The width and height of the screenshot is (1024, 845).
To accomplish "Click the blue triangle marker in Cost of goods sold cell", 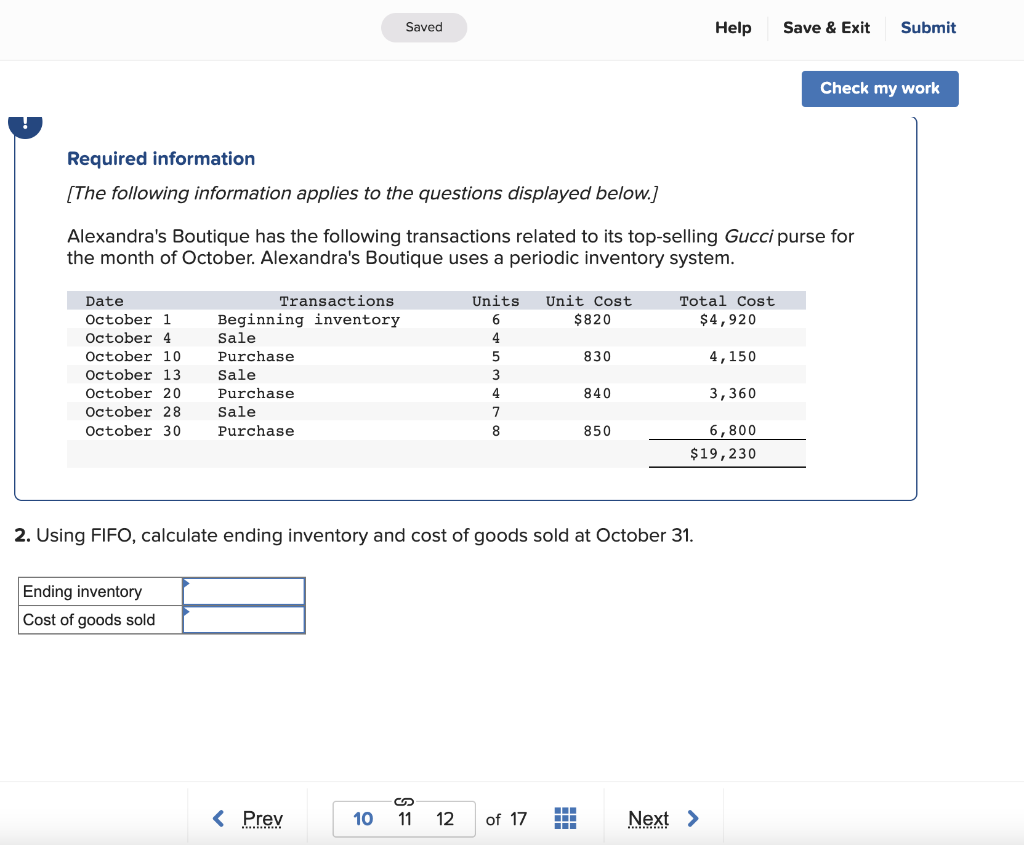I will pos(187,612).
